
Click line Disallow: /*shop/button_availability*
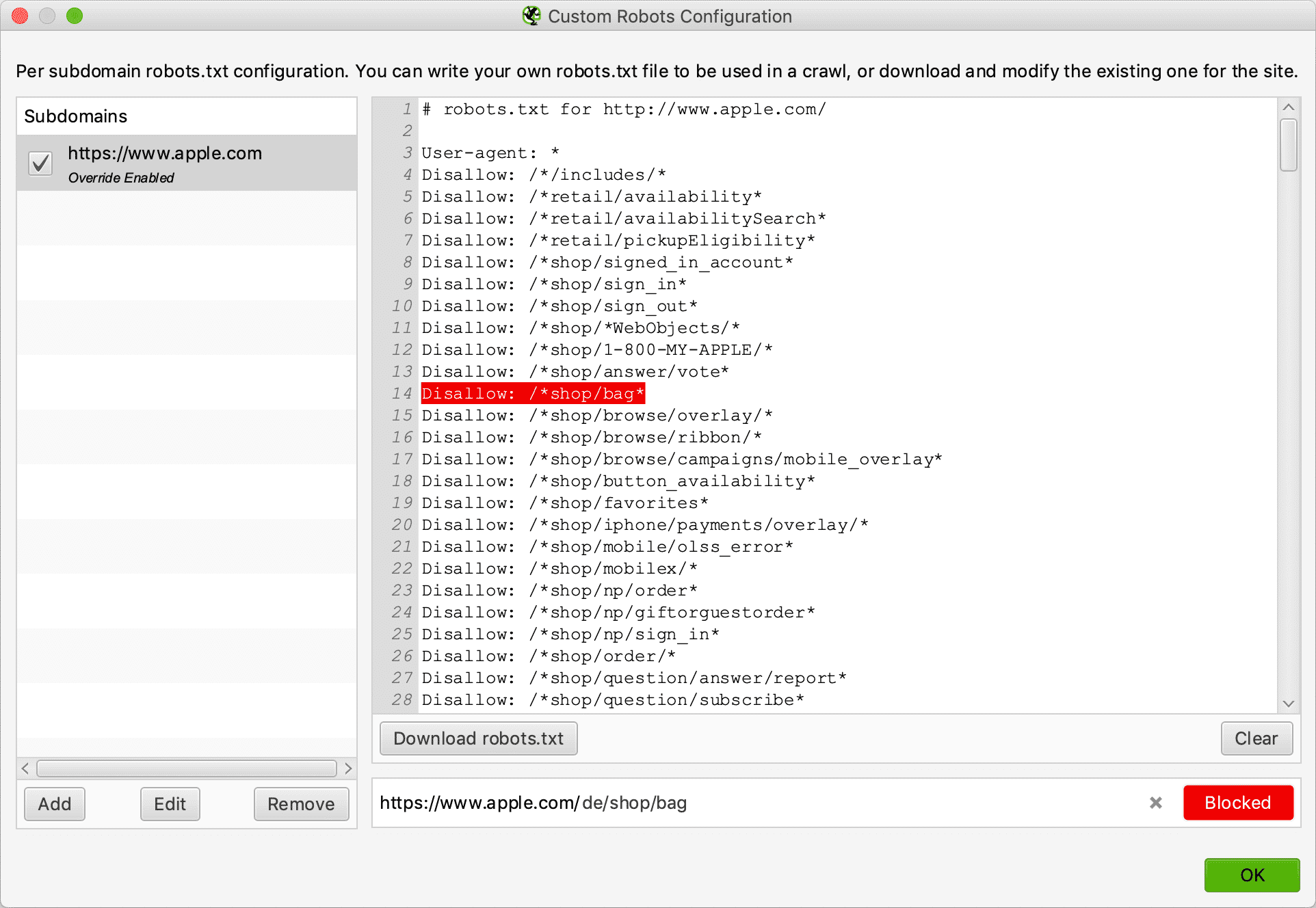click(x=618, y=481)
